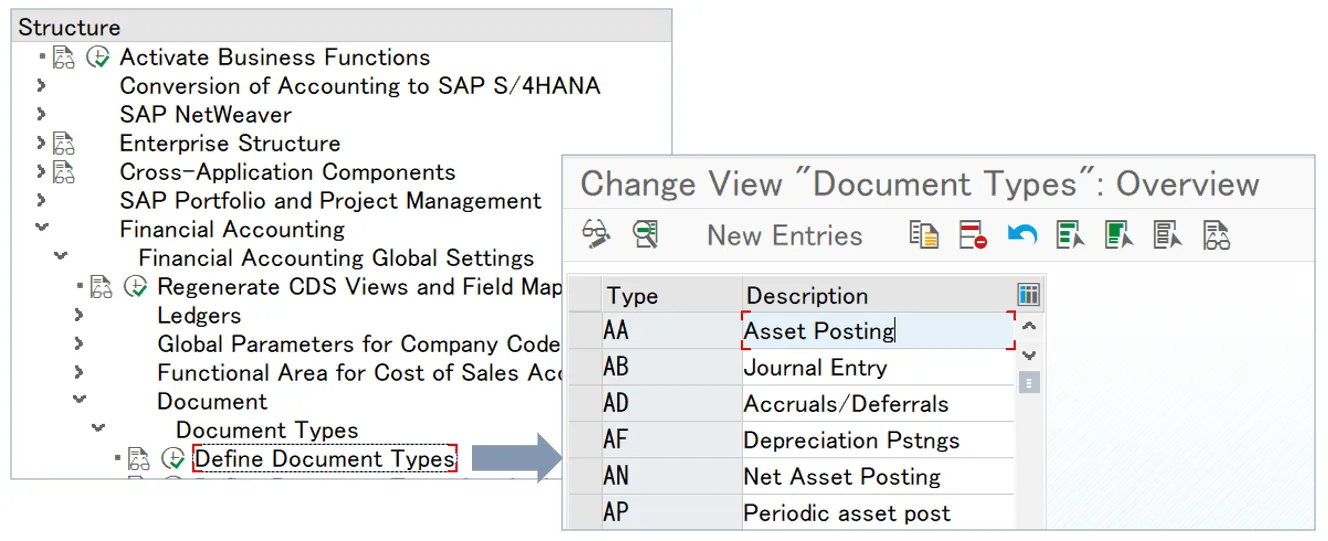
Task: Click the Select Block icon
Action: [x=1118, y=235]
